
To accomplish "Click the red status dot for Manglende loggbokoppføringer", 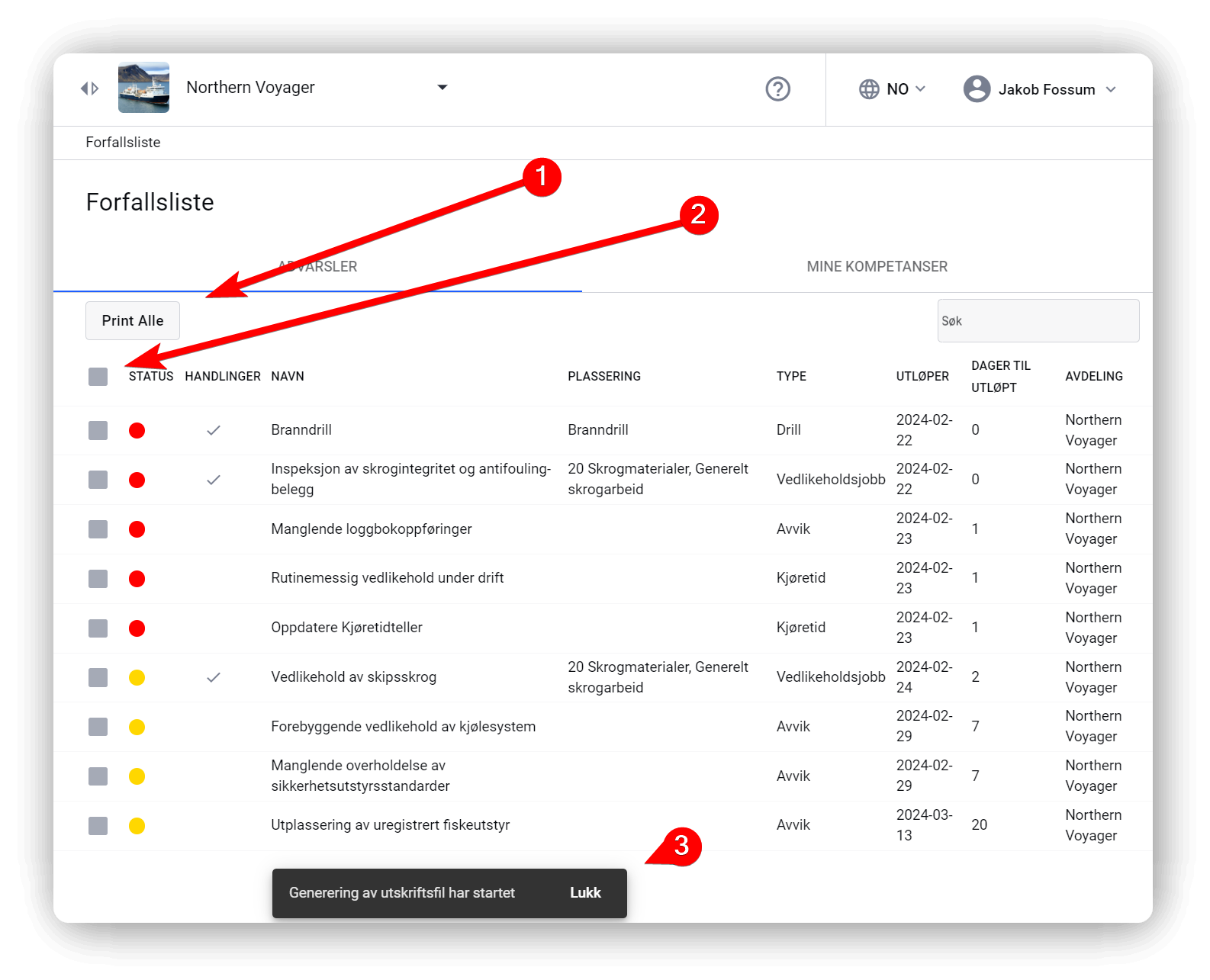I will 137,529.
